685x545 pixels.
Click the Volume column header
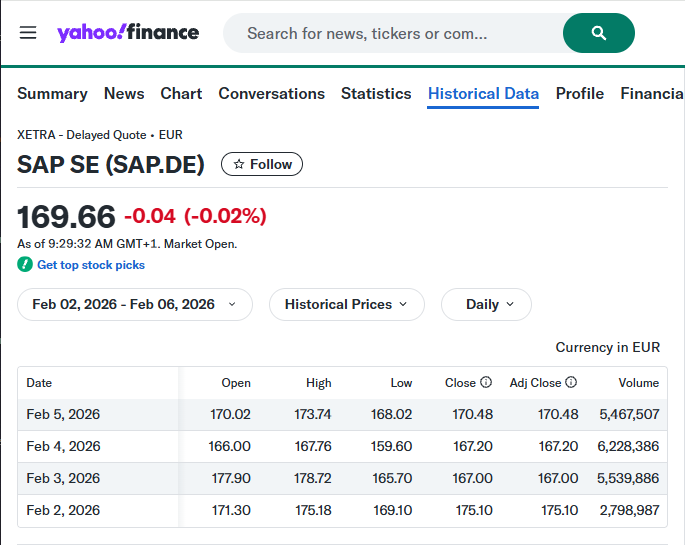pos(638,382)
